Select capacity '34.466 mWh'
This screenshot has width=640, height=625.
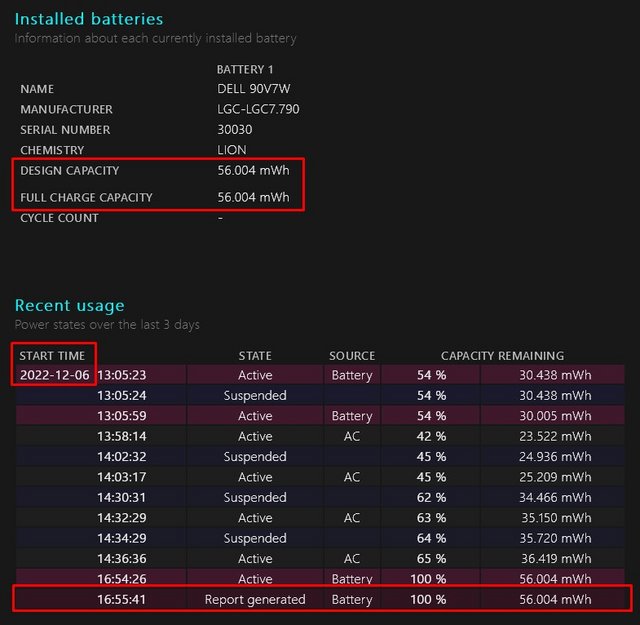tap(555, 497)
